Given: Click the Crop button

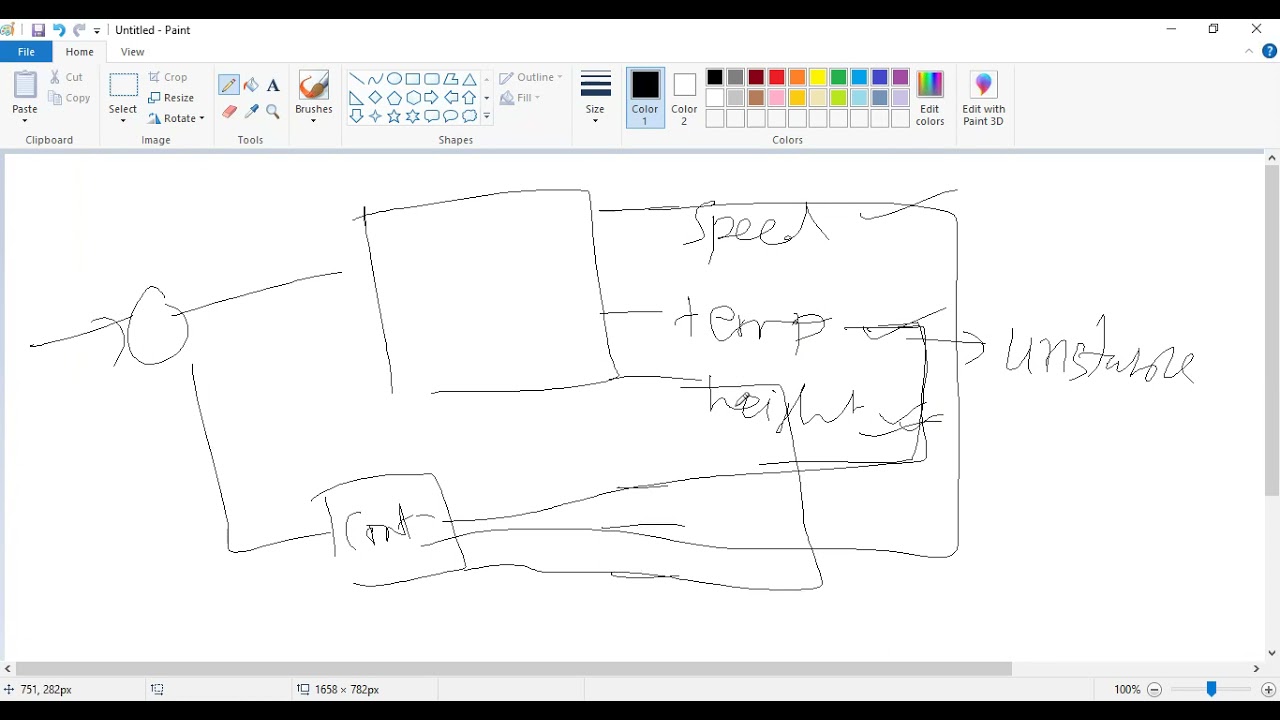Looking at the screenshot, I should [x=168, y=77].
